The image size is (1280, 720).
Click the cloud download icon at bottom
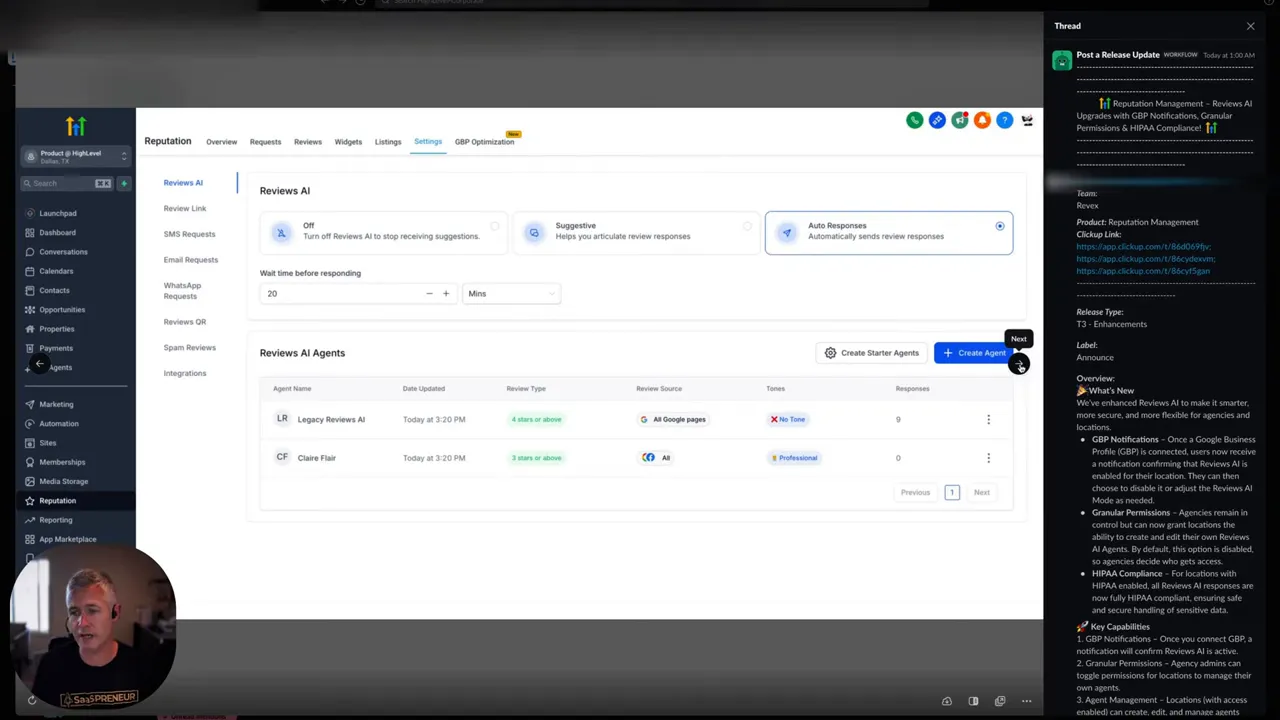point(947,701)
